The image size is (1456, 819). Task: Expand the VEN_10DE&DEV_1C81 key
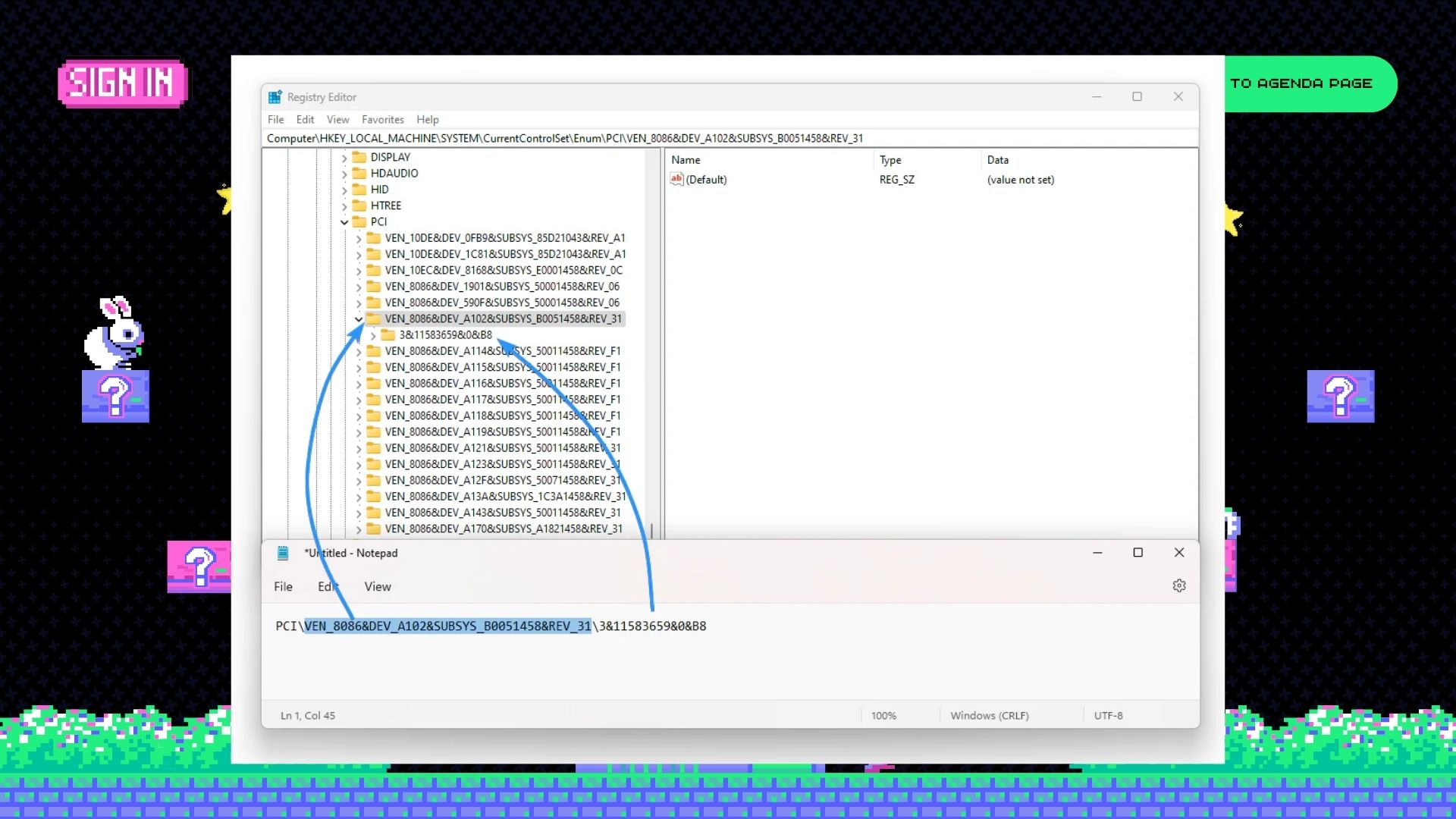click(x=359, y=255)
